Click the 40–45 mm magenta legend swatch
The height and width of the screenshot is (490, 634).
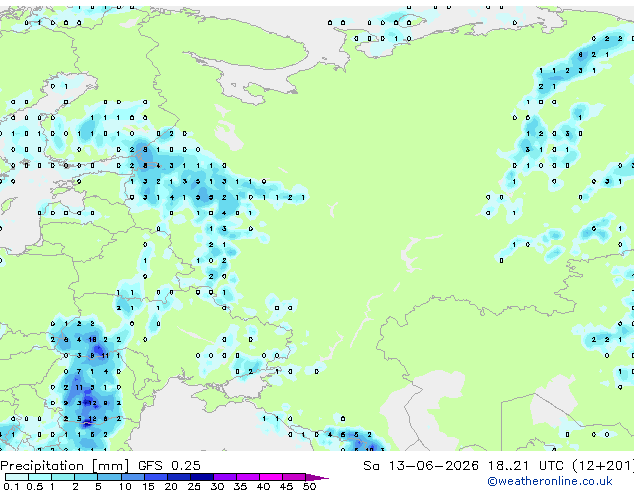click(x=271, y=477)
